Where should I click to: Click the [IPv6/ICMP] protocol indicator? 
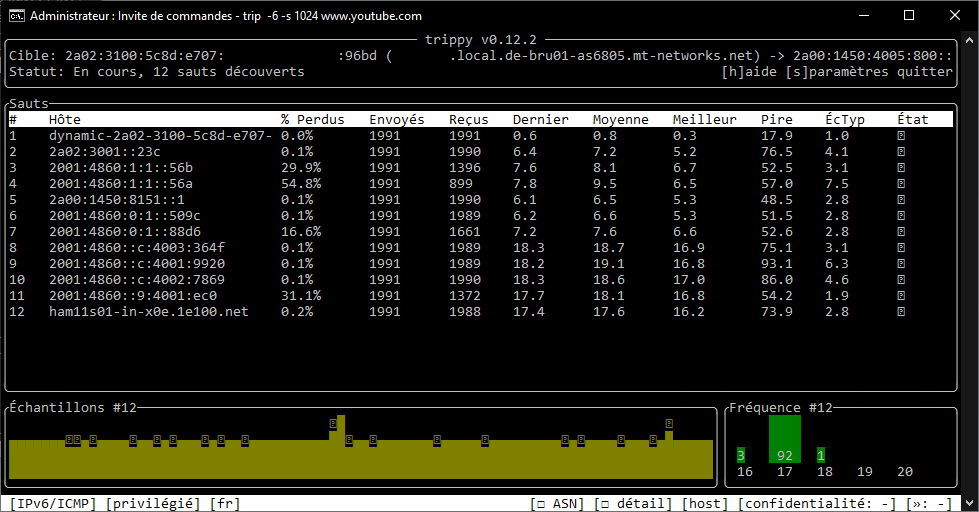coord(53,503)
